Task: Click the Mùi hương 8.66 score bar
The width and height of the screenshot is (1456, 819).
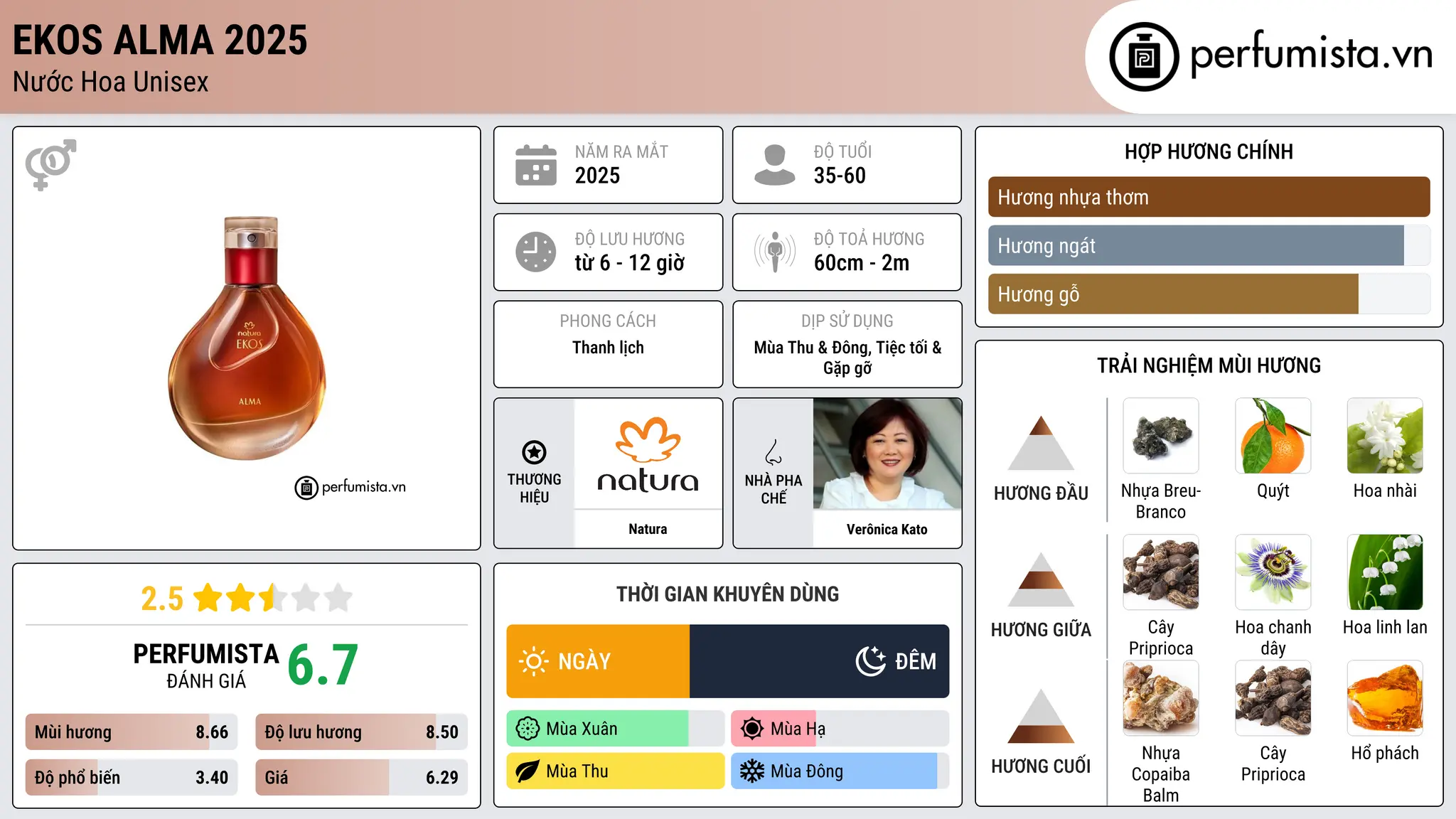Action: coord(132,732)
